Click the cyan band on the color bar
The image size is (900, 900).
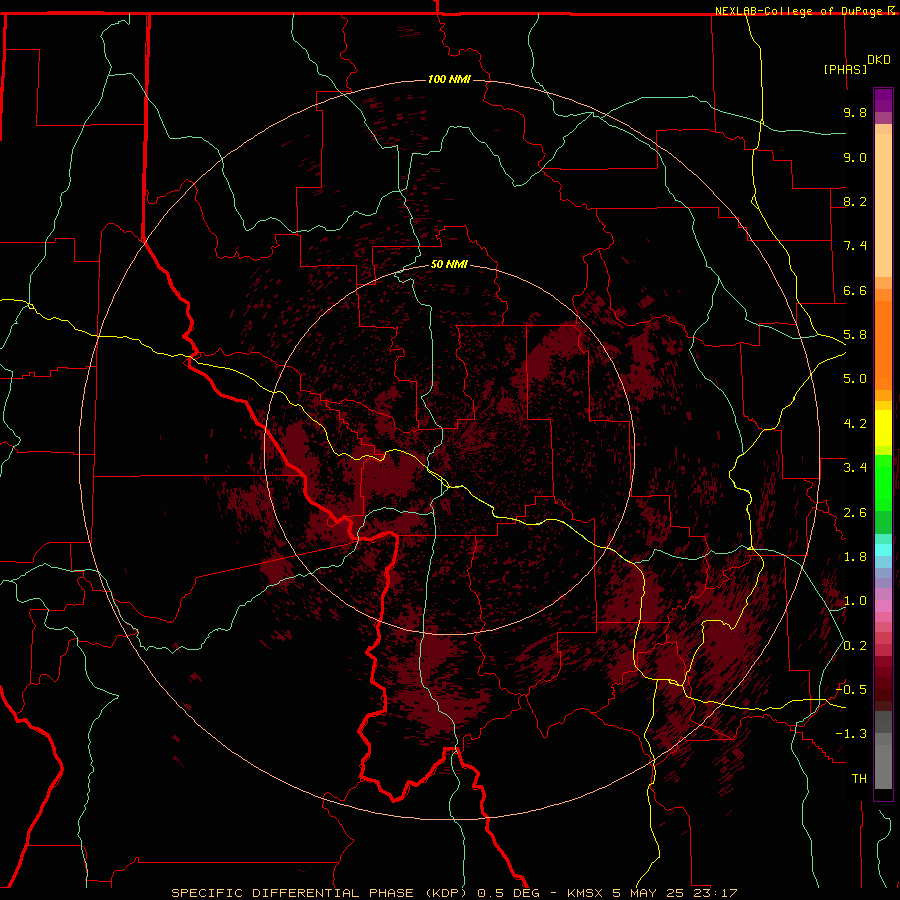(x=883, y=550)
